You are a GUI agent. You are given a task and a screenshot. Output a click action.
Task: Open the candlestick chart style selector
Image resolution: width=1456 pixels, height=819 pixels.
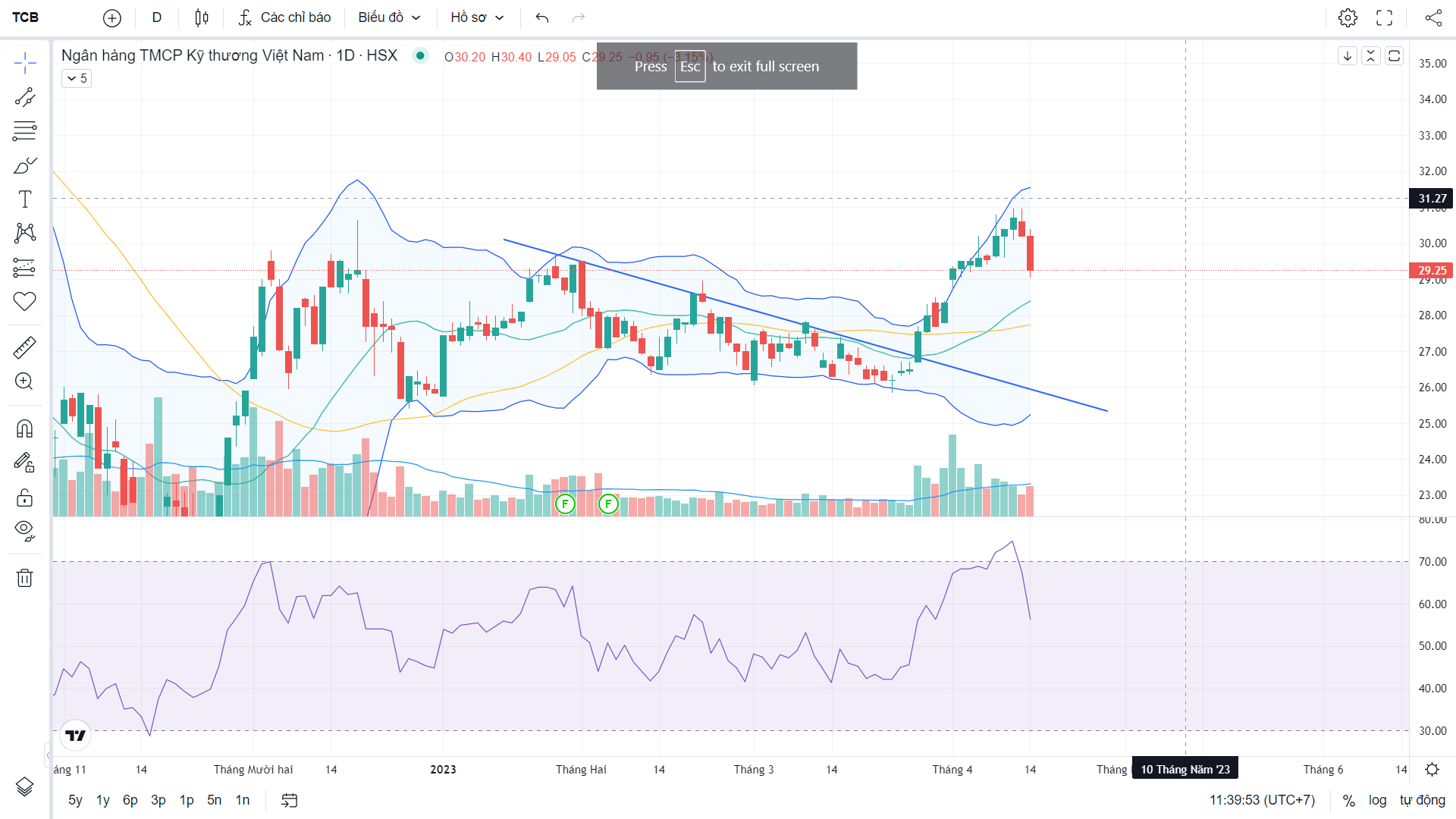tap(201, 17)
